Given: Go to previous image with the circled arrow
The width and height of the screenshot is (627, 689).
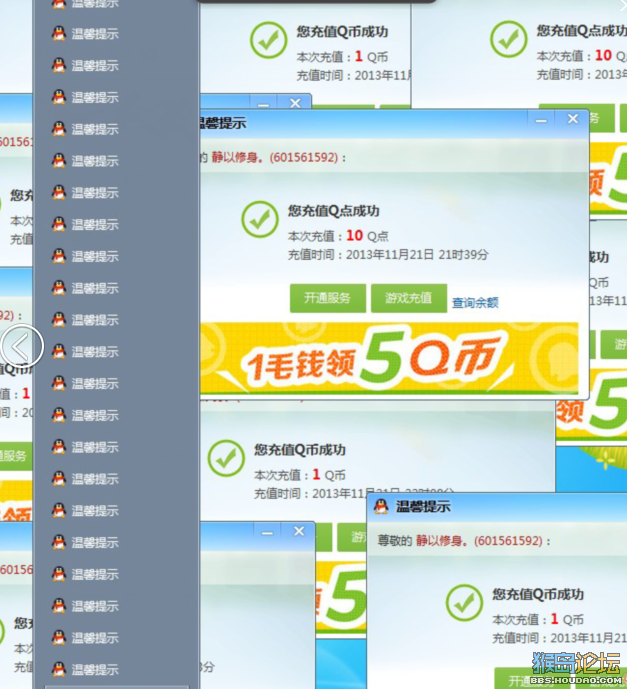Looking at the screenshot, I should click(22, 346).
